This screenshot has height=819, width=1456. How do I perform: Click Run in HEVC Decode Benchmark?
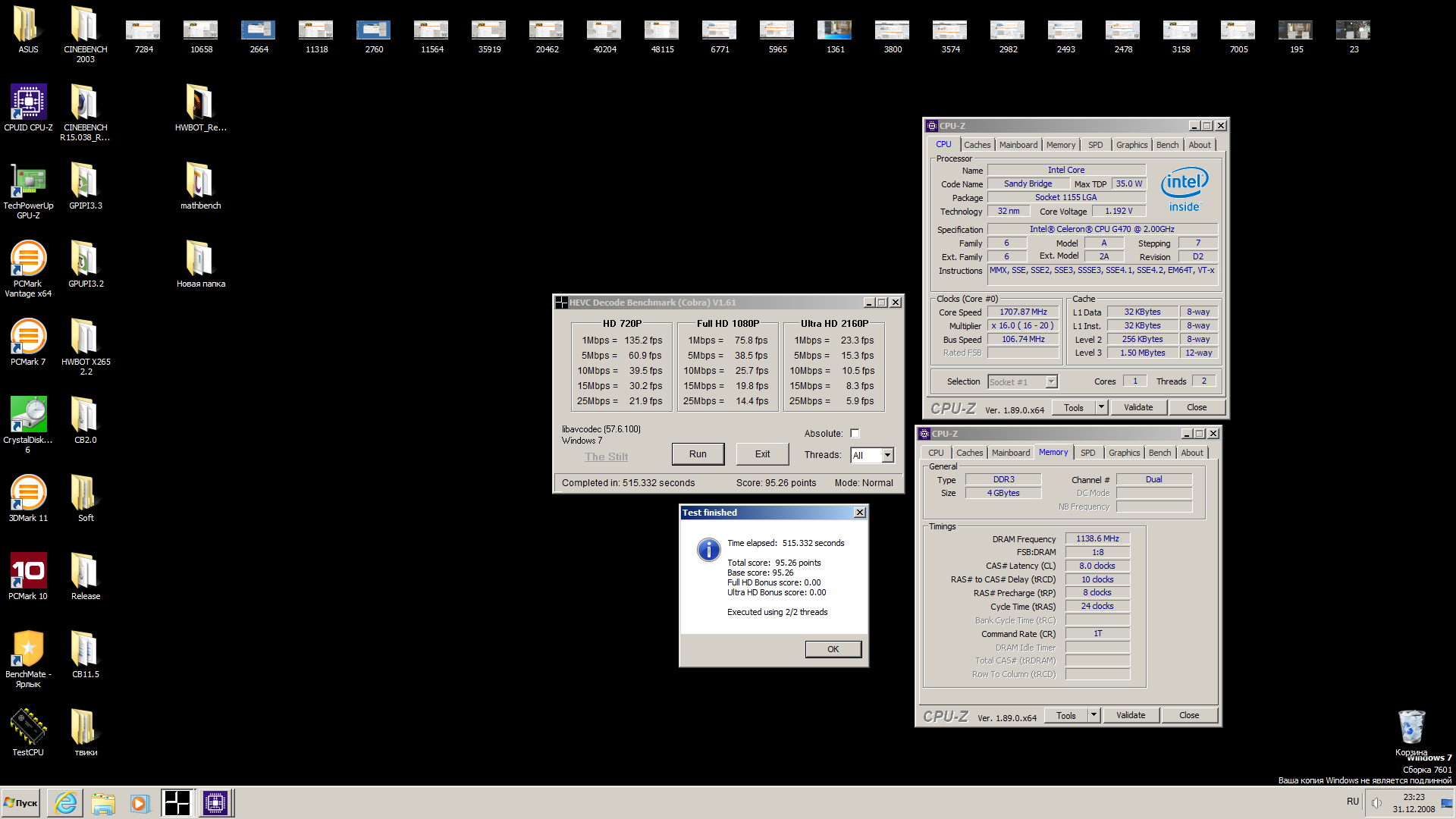click(698, 454)
